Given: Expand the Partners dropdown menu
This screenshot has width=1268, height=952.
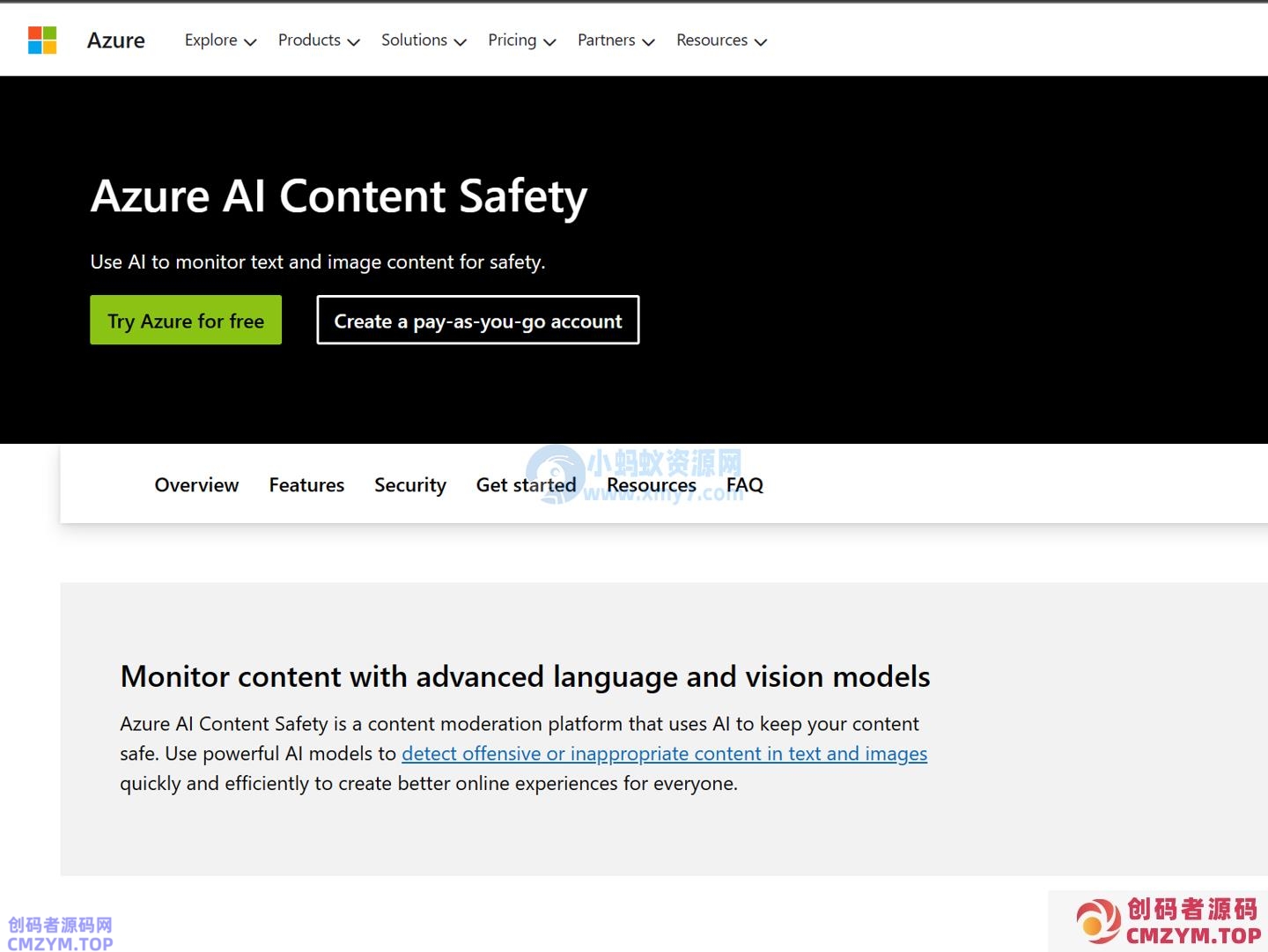Looking at the screenshot, I should (616, 41).
